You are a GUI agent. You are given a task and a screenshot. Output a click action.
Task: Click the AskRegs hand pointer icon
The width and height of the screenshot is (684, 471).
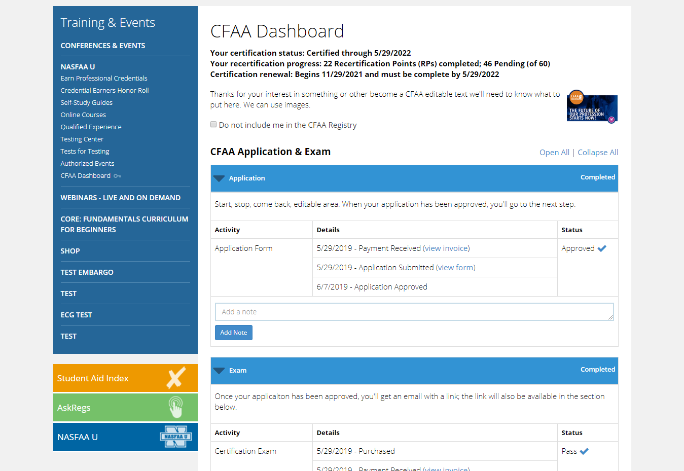click(x=176, y=407)
